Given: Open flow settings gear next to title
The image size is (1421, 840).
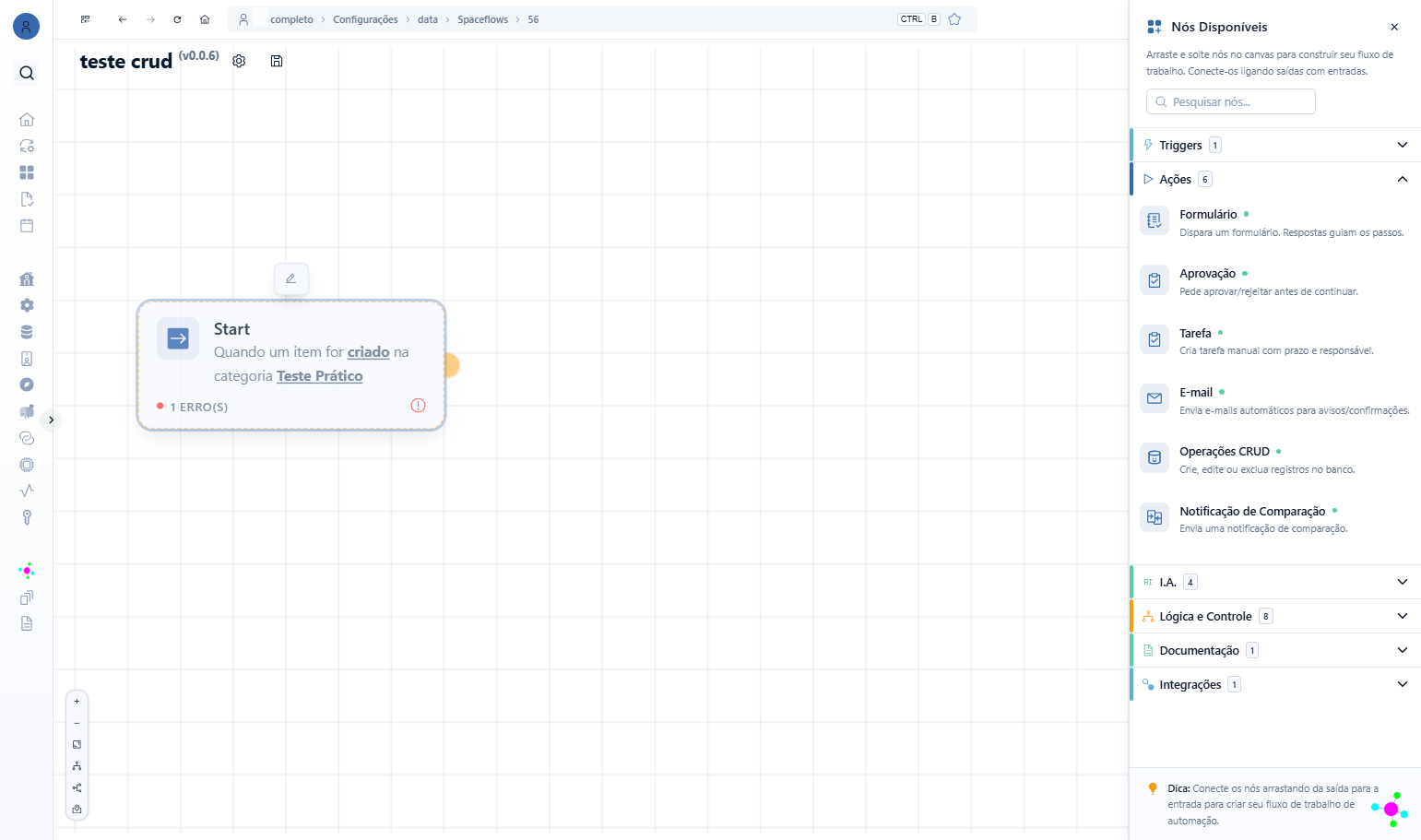Looking at the screenshot, I should tap(239, 61).
